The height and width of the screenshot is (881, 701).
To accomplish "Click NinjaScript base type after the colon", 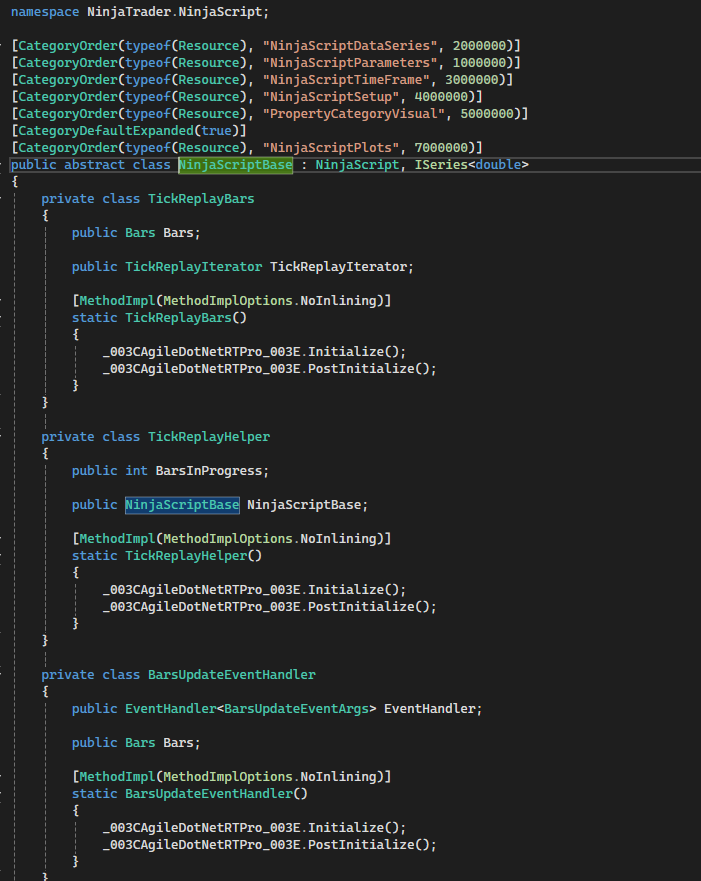I will point(357,165).
